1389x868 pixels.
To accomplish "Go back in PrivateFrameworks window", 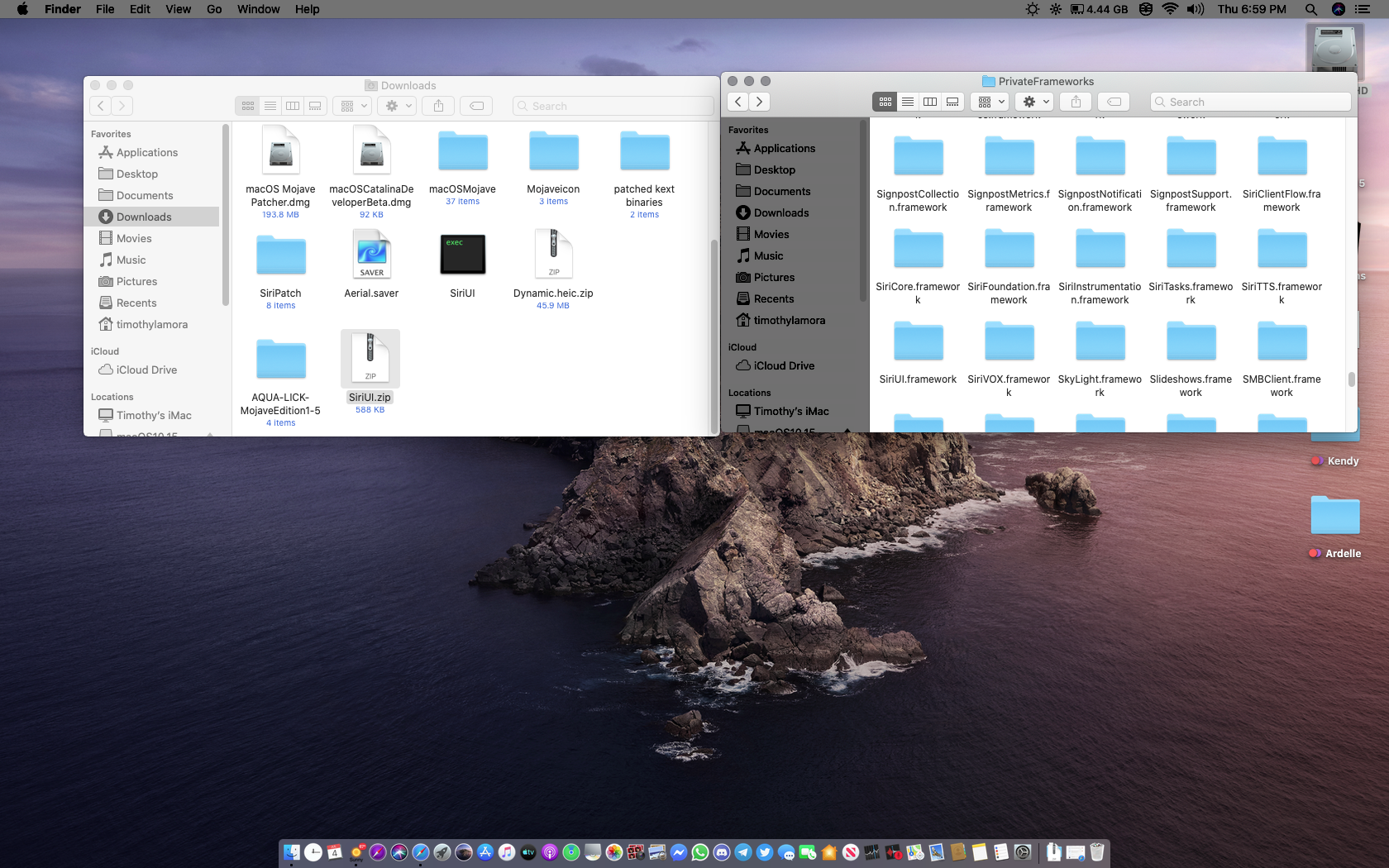I will (x=738, y=102).
